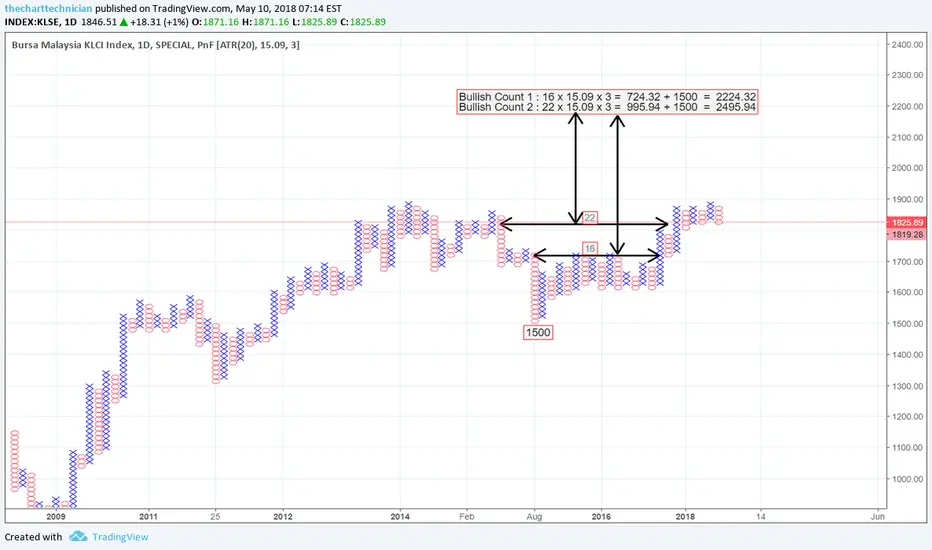
Task: Click the 2000.00 price axis label
Action: coord(908,168)
